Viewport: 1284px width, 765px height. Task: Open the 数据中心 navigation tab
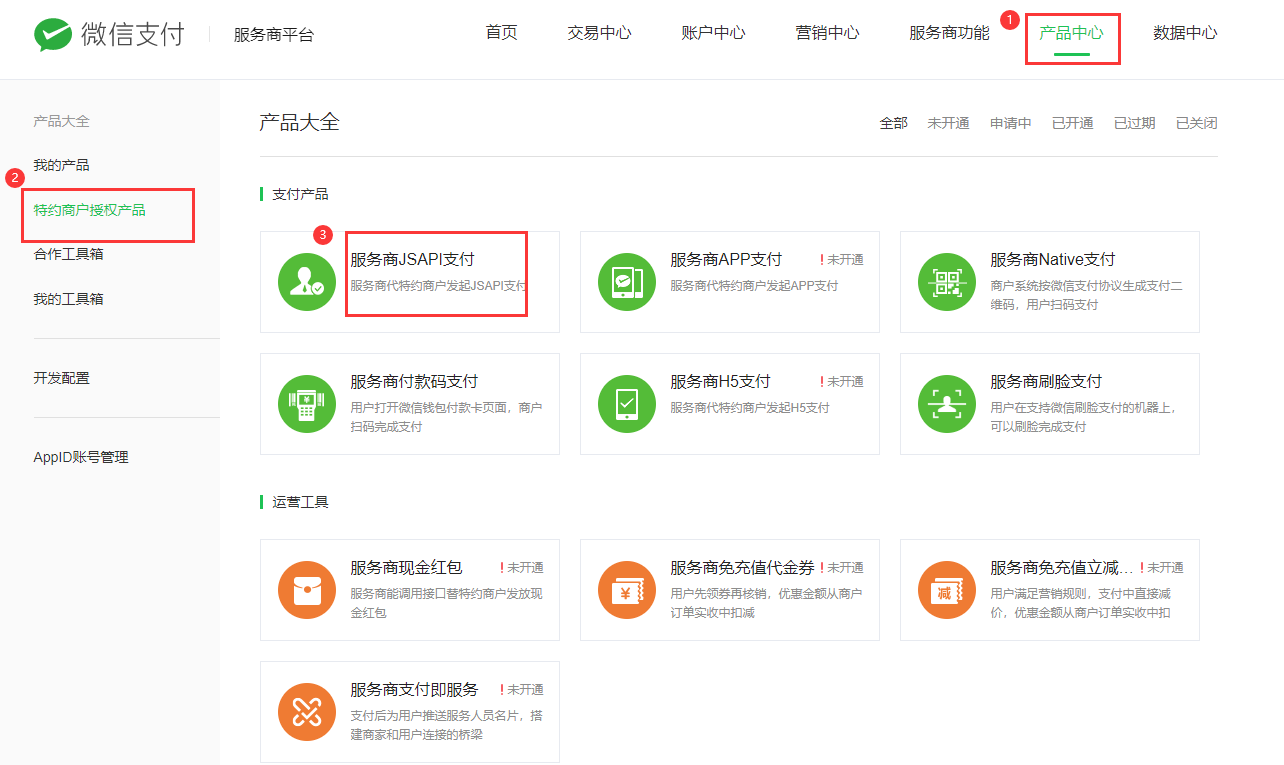(1185, 33)
